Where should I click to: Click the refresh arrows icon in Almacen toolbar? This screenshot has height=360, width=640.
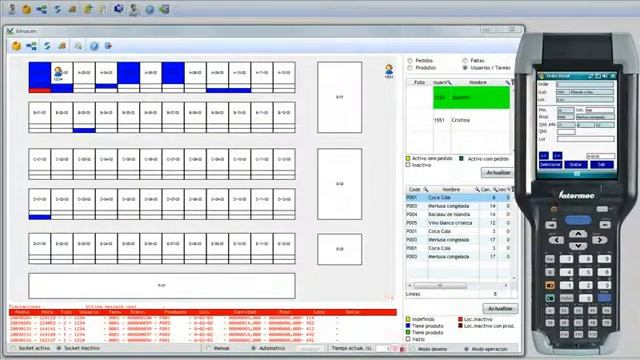coord(47,46)
